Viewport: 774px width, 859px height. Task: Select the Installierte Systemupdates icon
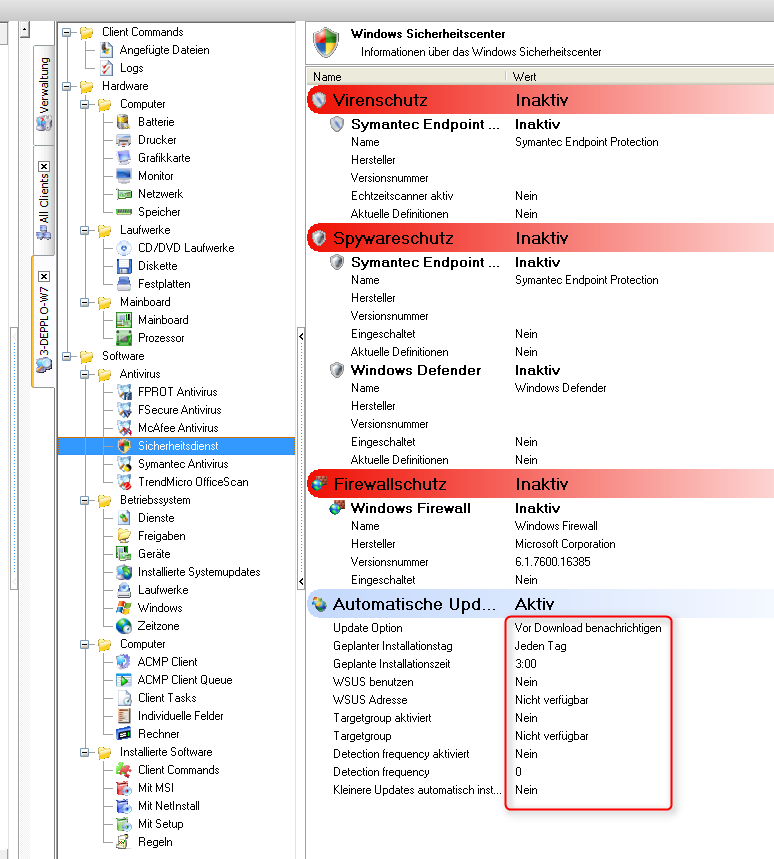pyautogui.click(x=124, y=572)
